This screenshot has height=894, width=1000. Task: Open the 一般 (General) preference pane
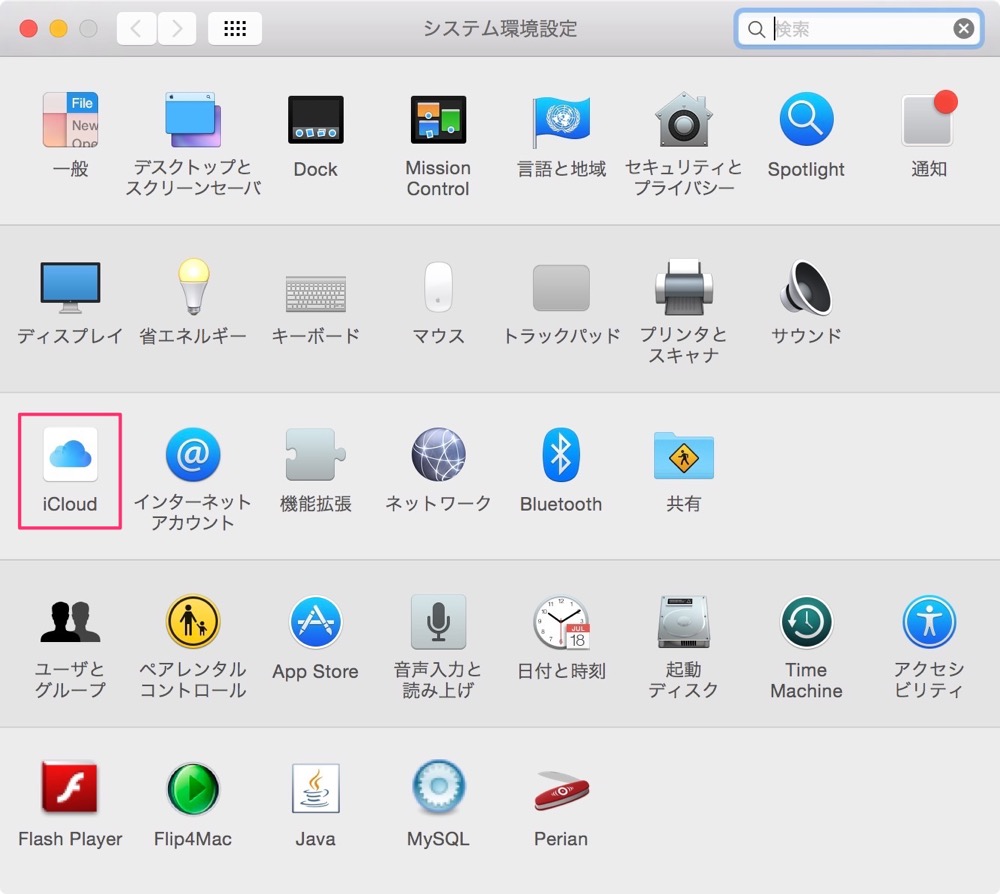pyautogui.click(x=70, y=120)
